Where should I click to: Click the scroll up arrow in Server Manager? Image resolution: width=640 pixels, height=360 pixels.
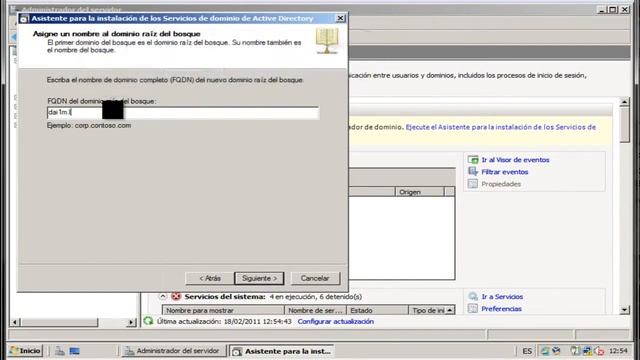pyautogui.click(x=624, y=102)
